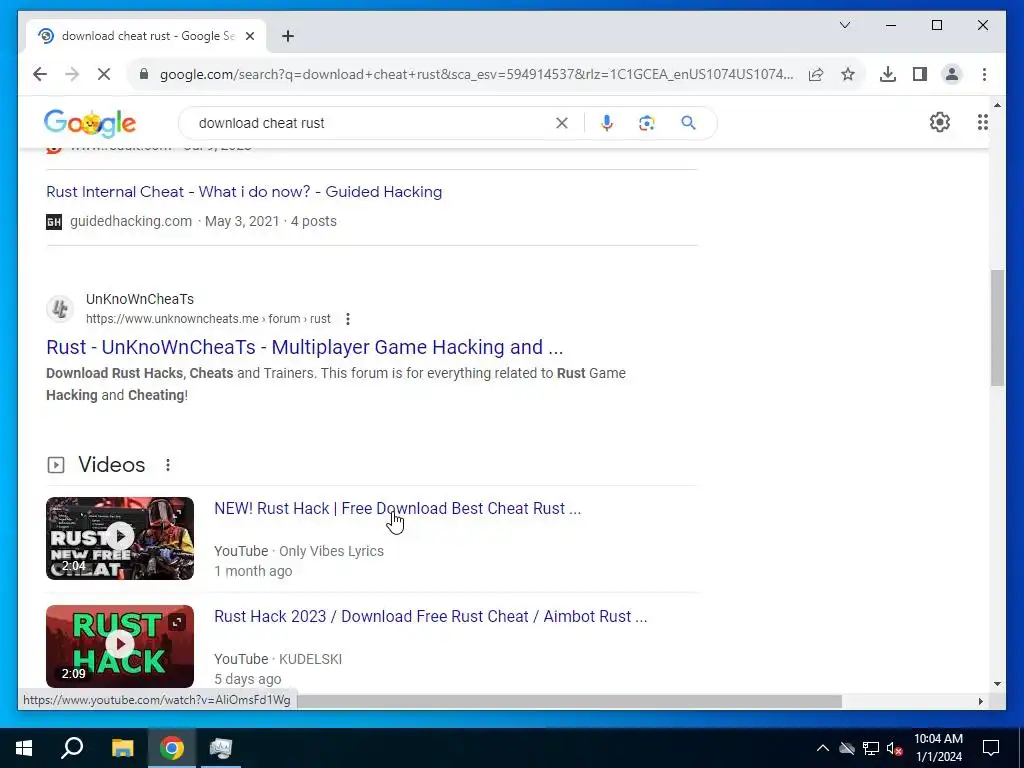Play the 2:04 Rust New Free Cheat thumbnail
This screenshot has width=1024, height=768.
click(x=120, y=538)
